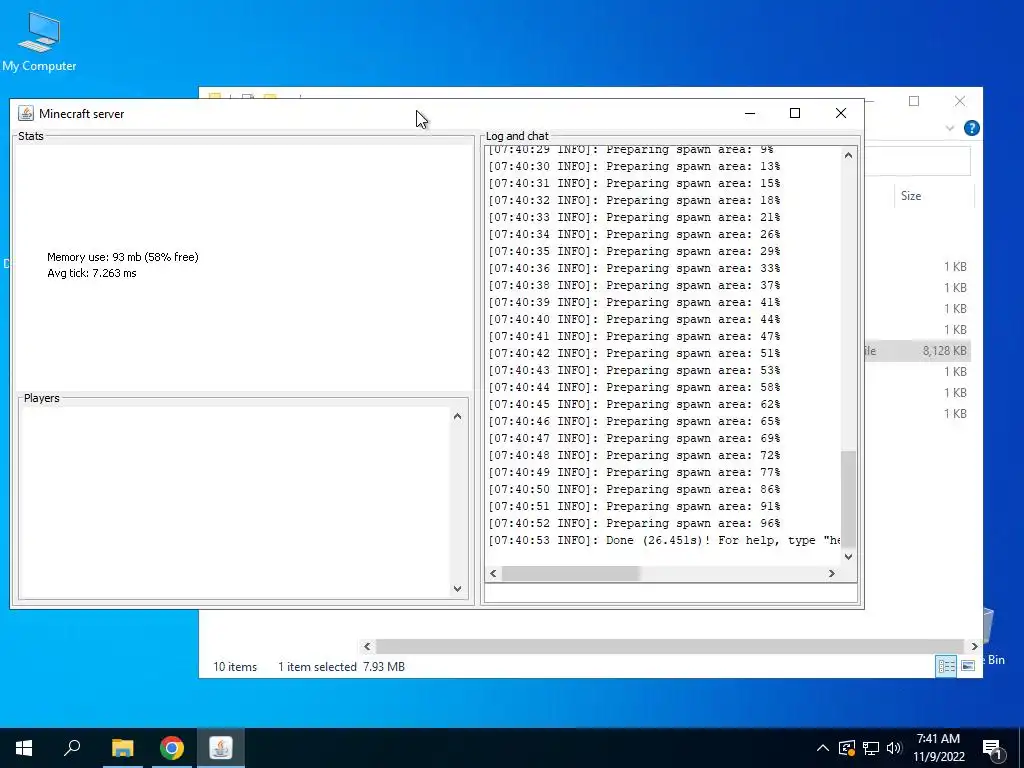
Task: Click log line "Preparing spawn area: 13%"
Action: pos(634,167)
